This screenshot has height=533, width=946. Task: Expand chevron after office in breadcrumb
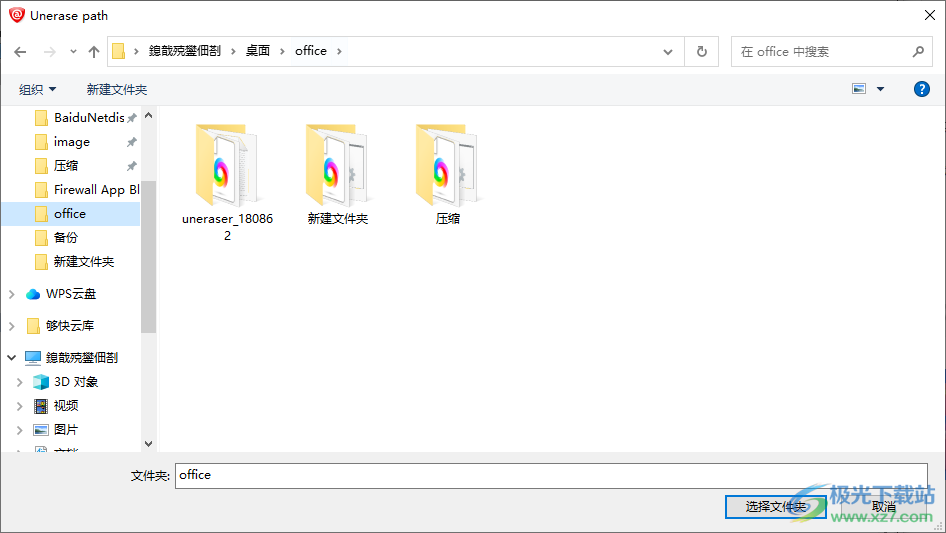339,51
